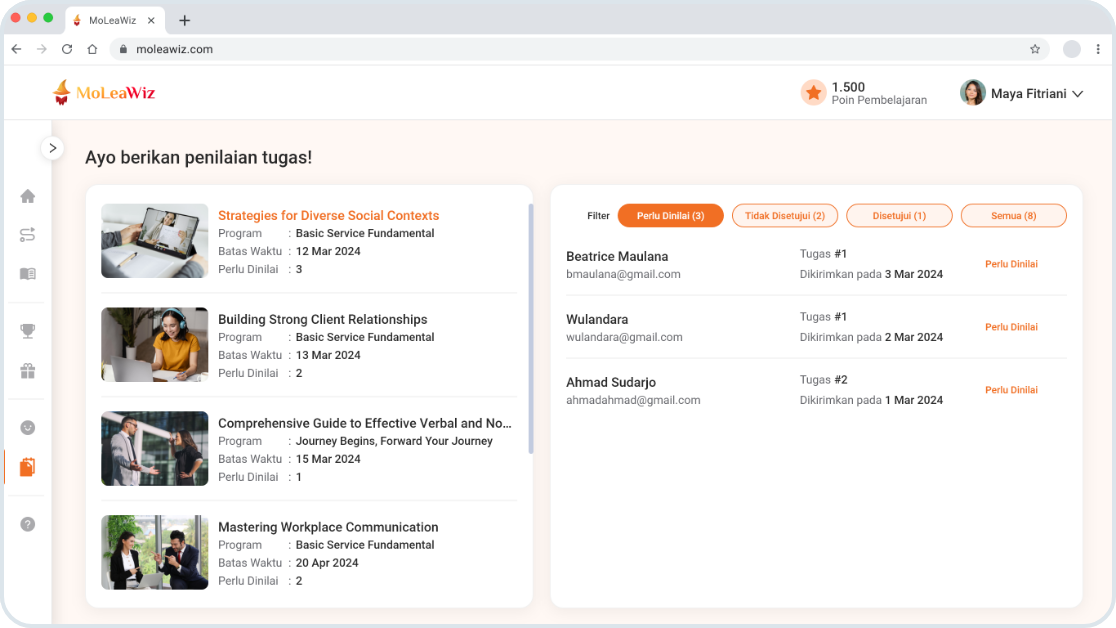This screenshot has width=1116, height=628.
Task: Open Strategies for Diverse Social Contexts
Action: pos(328,215)
